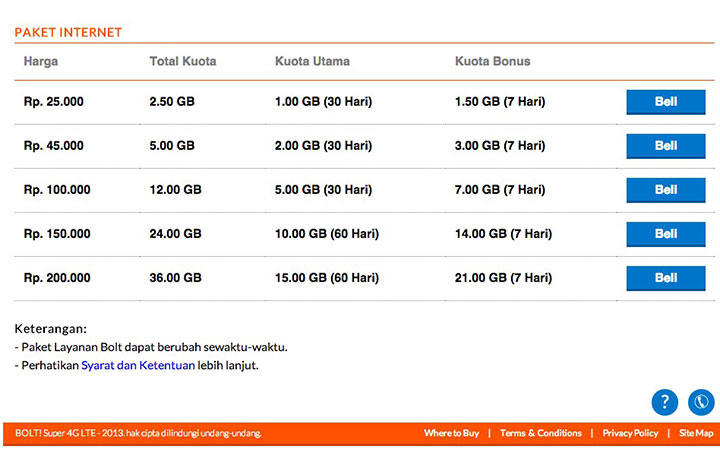The image size is (720, 459).
Task: Click the Kuota Bonus column header
Action: (x=493, y=62)
